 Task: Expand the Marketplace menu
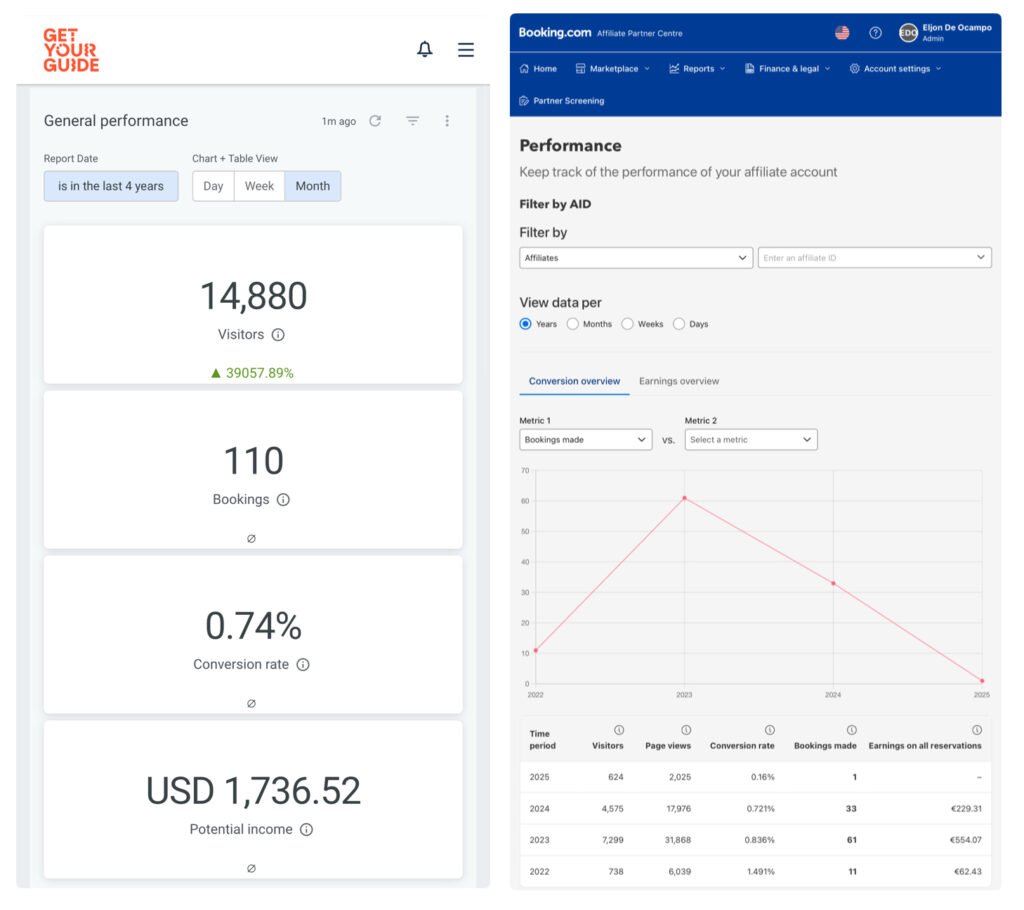tap(613, 69)
